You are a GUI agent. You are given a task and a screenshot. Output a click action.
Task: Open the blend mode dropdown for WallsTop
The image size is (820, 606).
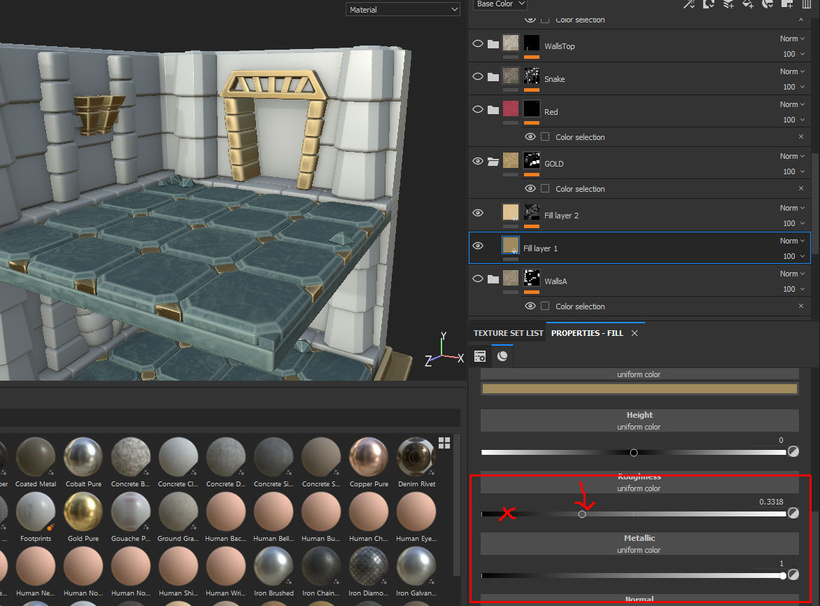click(x=791, y=39)
